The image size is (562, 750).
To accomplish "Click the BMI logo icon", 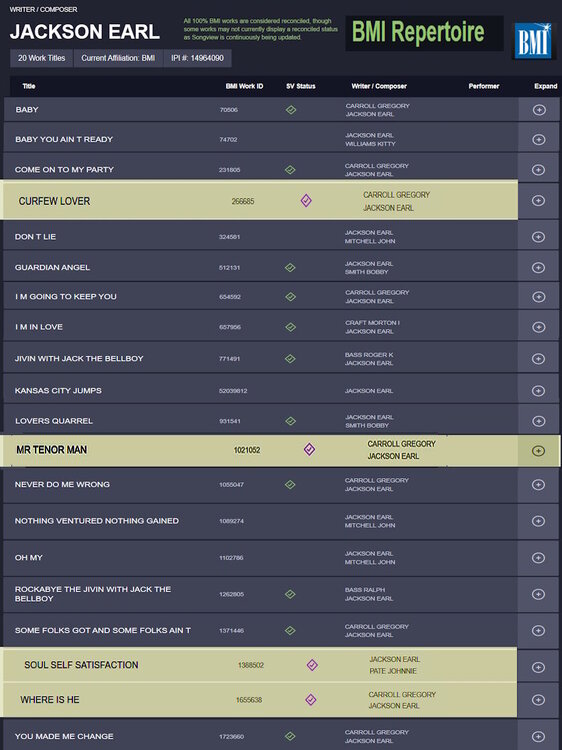I will coord(532,41).
